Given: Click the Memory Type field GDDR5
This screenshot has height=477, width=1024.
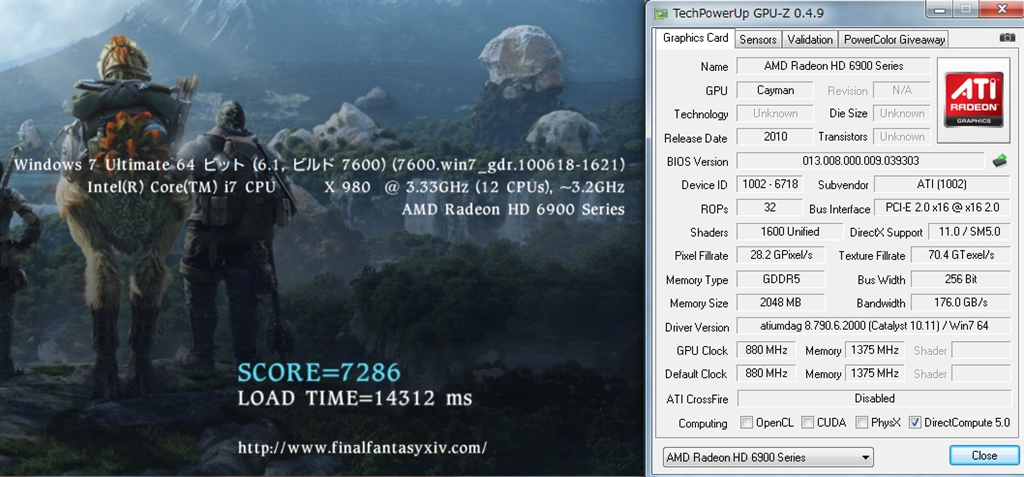Looking at the screenshot, I should (x=780, y=279).
